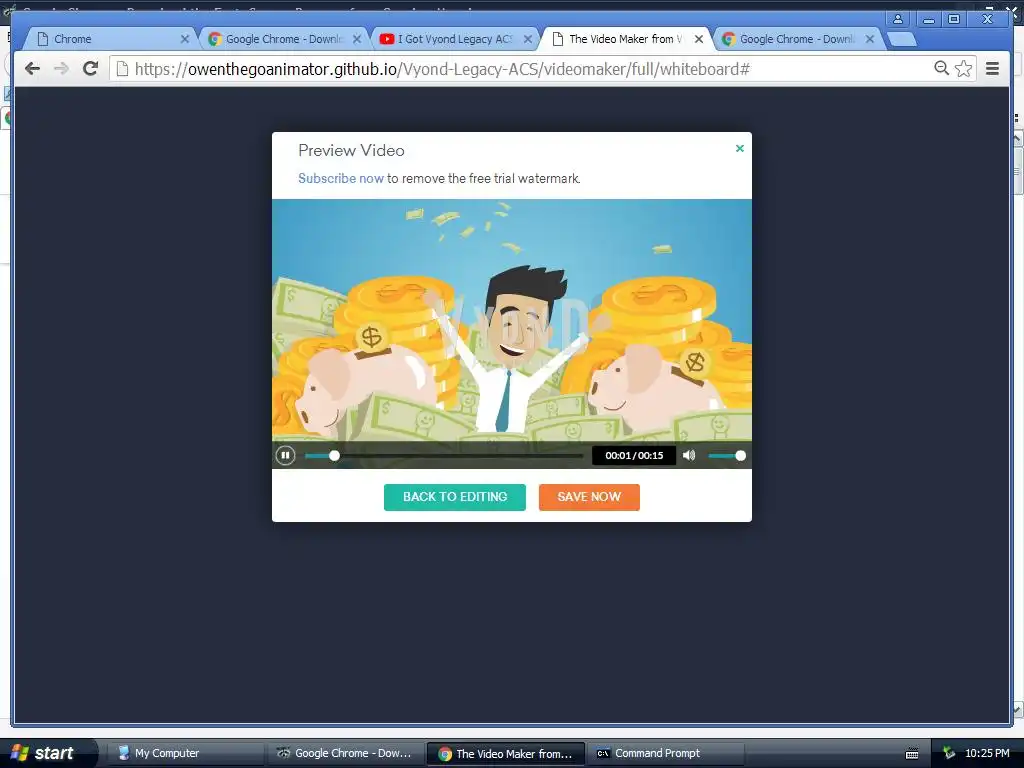
Task: Close the last Google Chrome - Download tab
Action: [x=870, y=39]
